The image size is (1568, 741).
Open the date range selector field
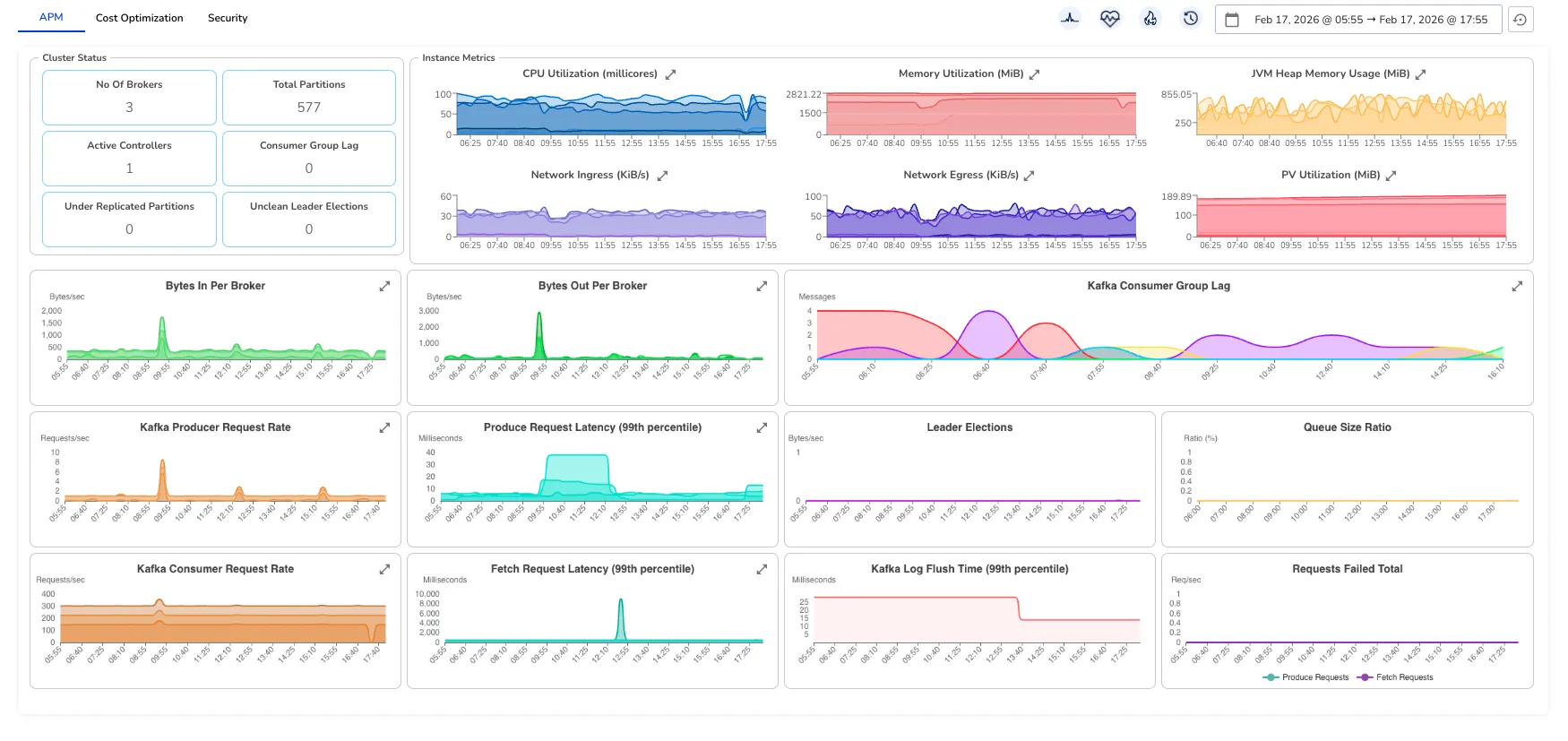coord(1358,19)
